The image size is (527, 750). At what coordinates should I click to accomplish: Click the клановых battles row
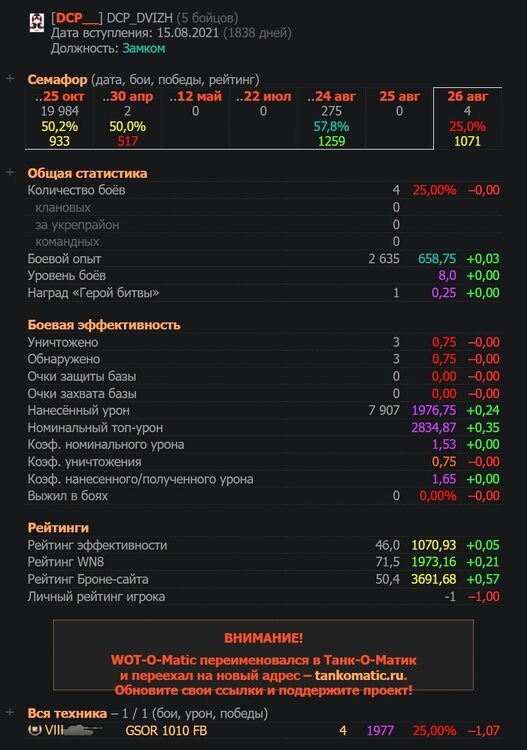click(264, 208)
